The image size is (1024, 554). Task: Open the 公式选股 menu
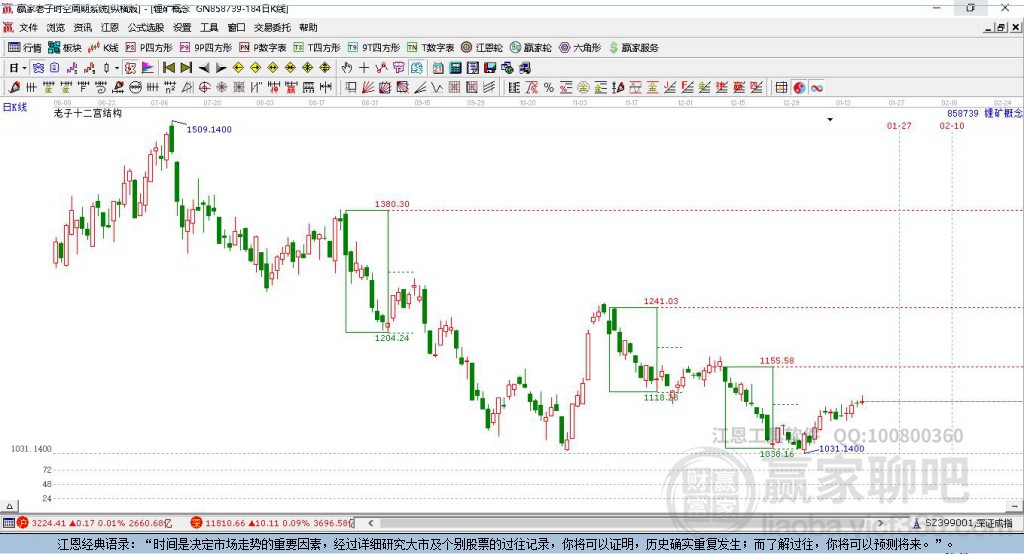pos(146,27)
